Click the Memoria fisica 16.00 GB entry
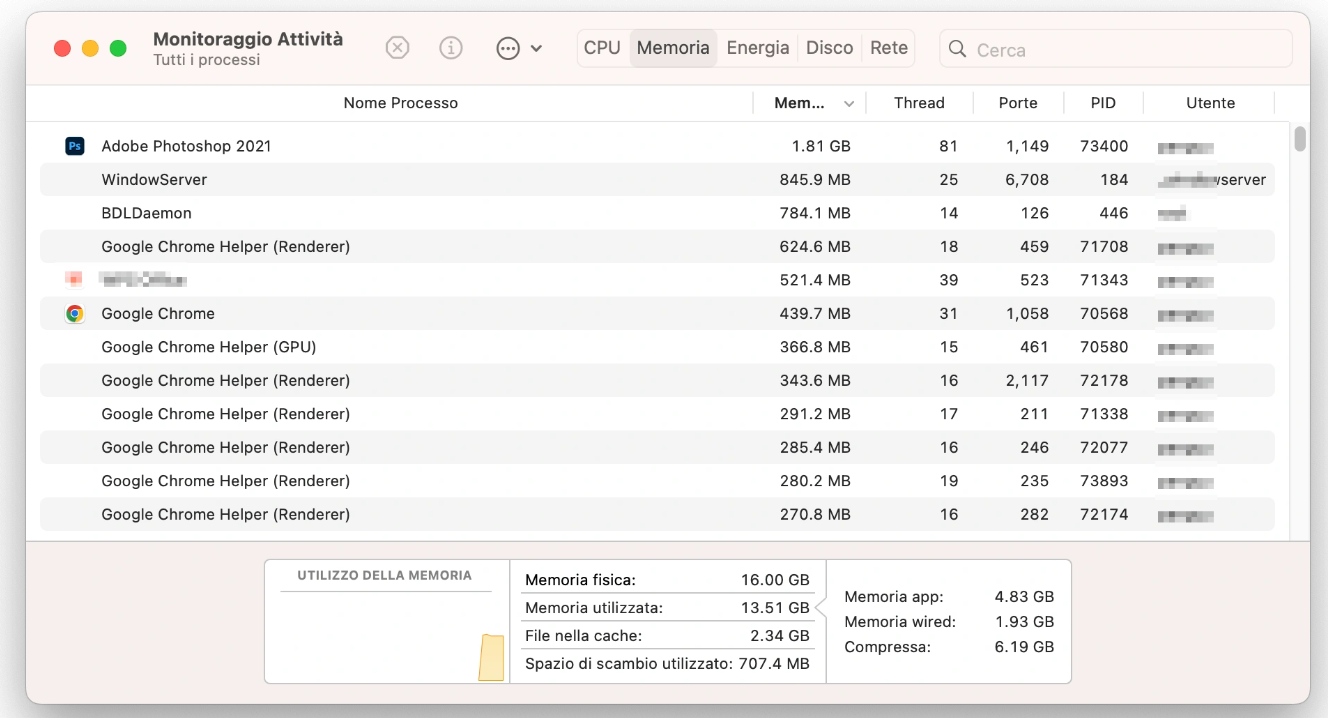Viewport: 1328px width, 718px height. tap(667, 579)
